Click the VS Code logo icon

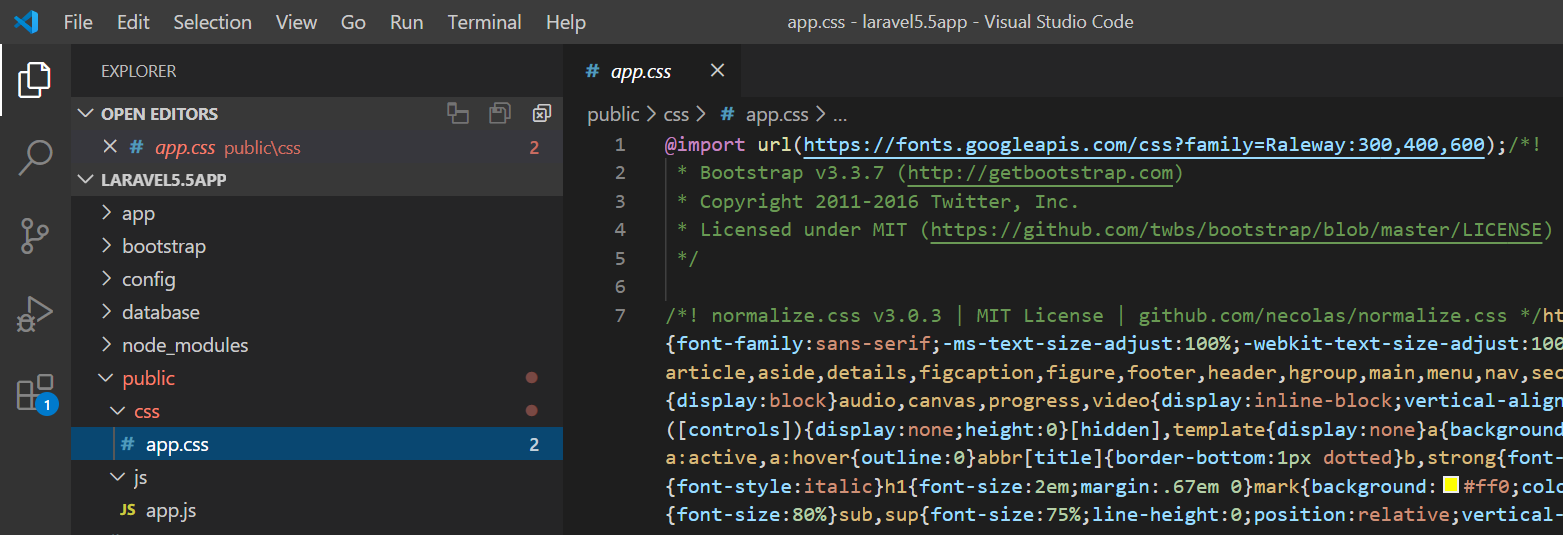pyautogui.click(x=26, y=22)
